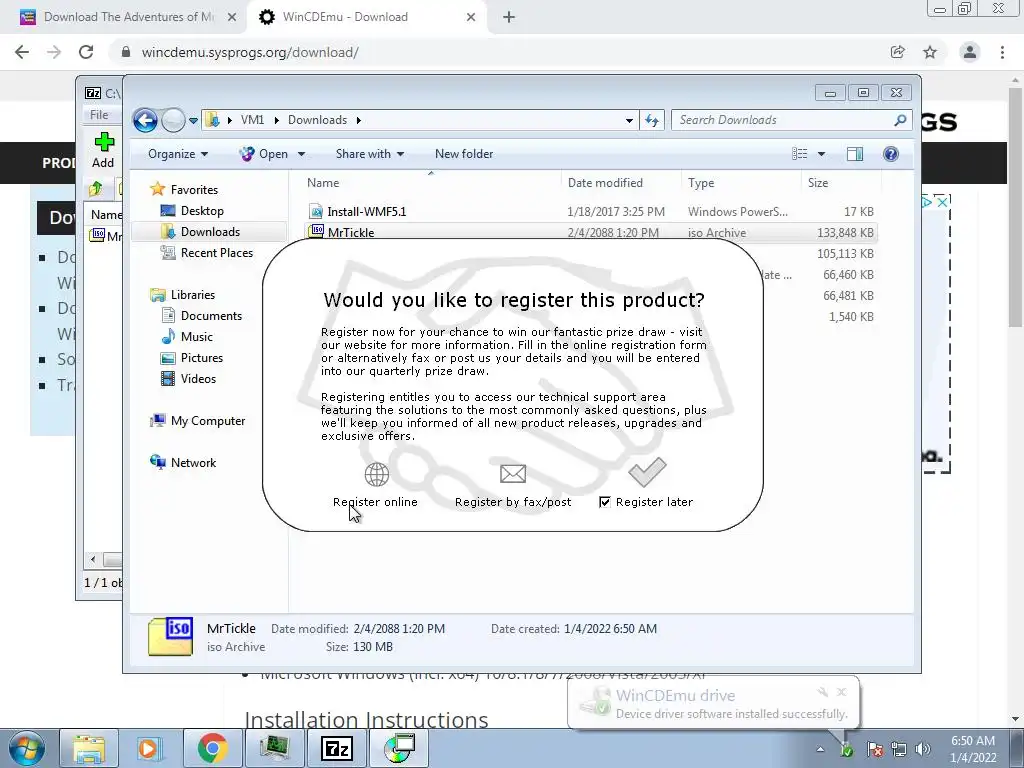Close the advertisement with the X icon

pyautogui.click(x=942, y=202)
